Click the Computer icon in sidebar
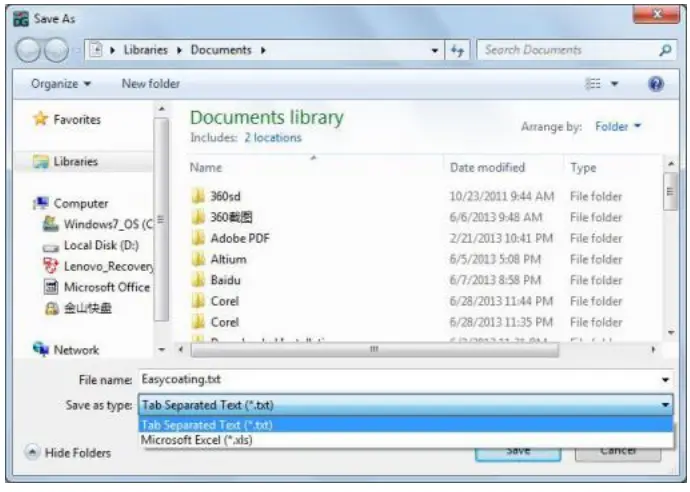Image resolution: width=690 pixels, height=492 pixels. [41, 203]
